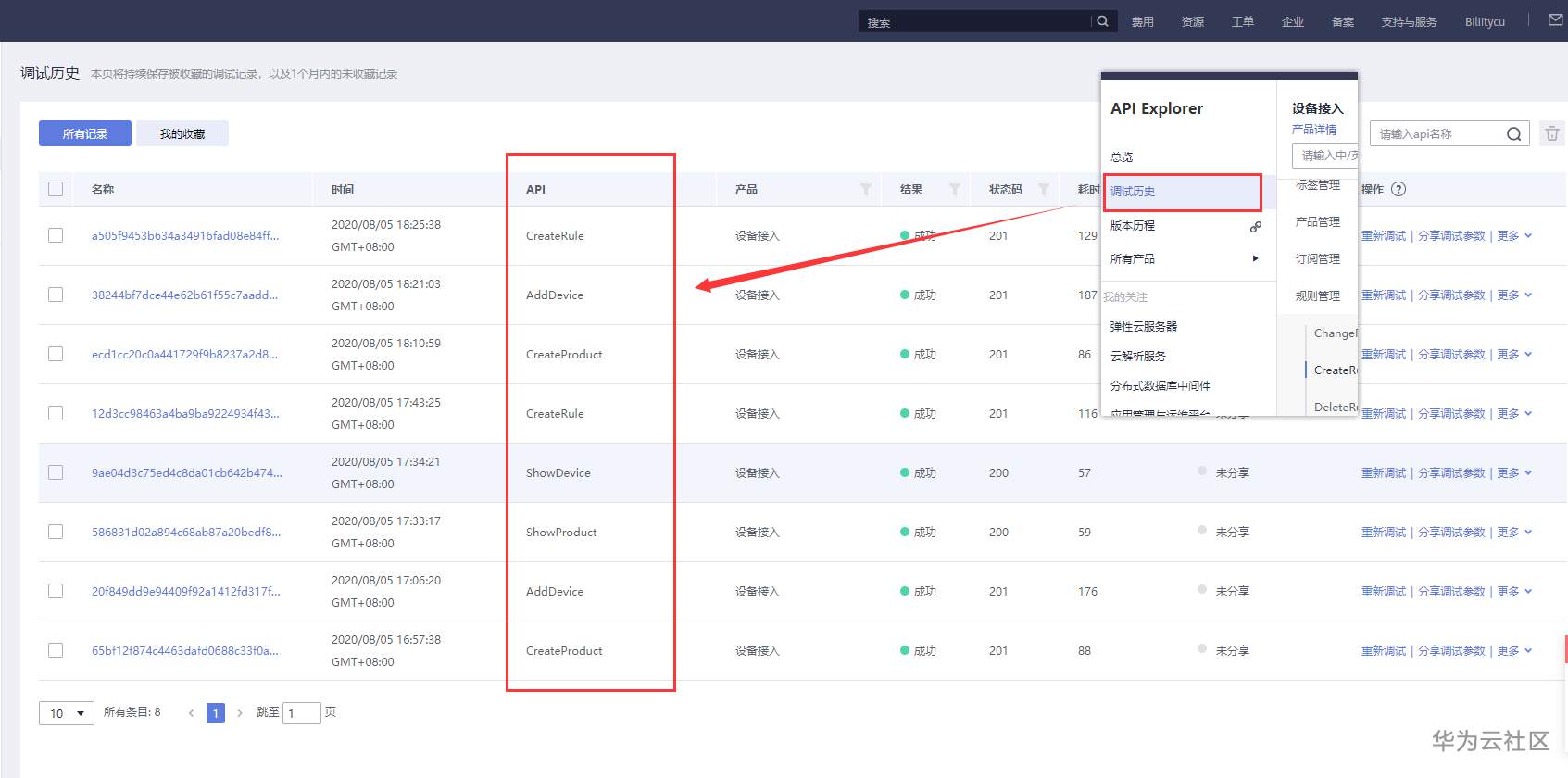Switch to the 我的收藏 tab
1568x778 pixels.
tap(182, 133)
